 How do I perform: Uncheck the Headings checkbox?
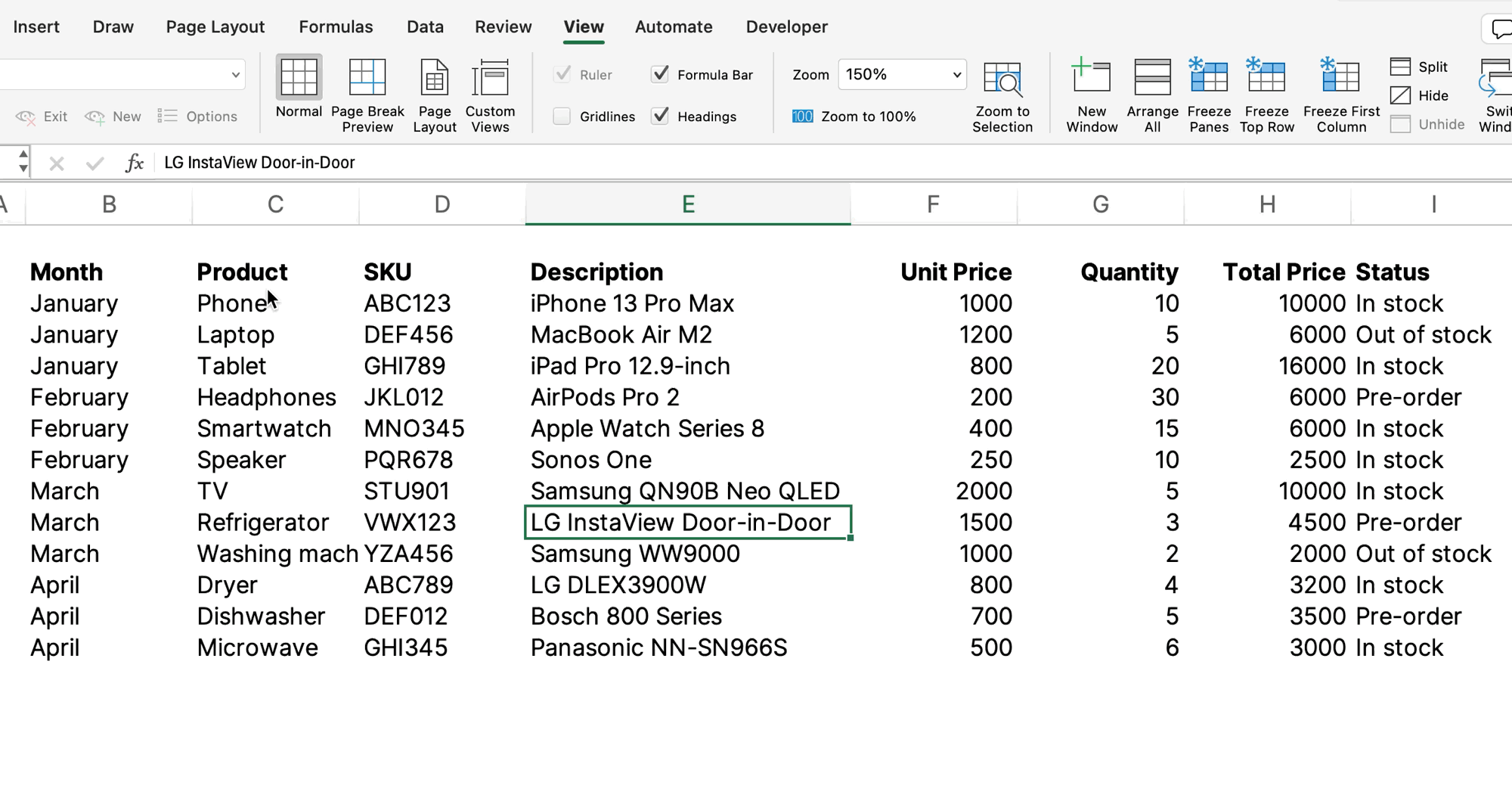tap(660, 116)
